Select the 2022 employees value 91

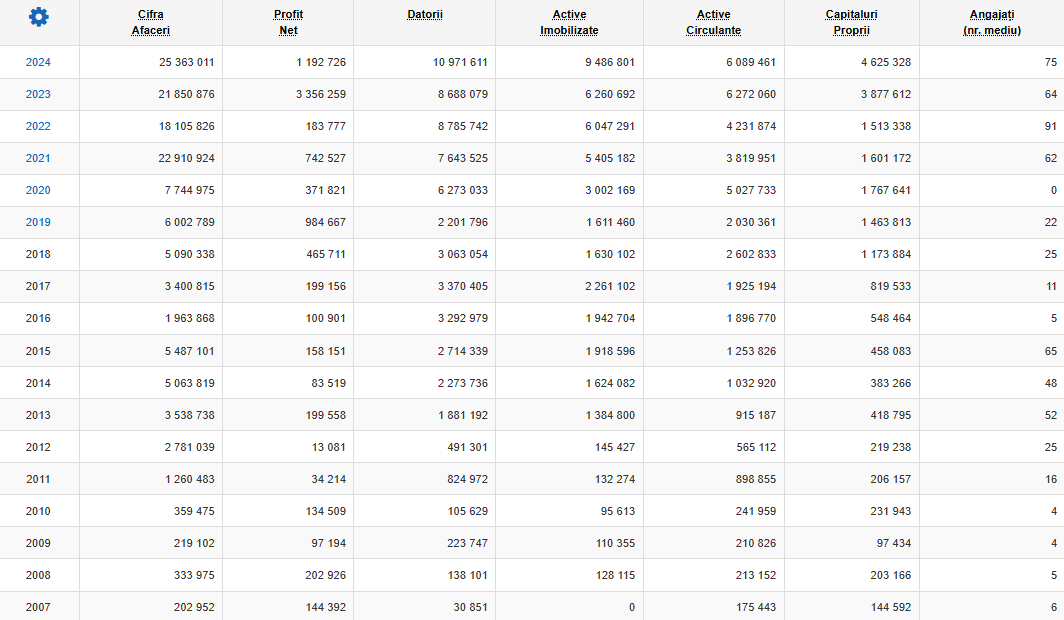pos(1051,126)
